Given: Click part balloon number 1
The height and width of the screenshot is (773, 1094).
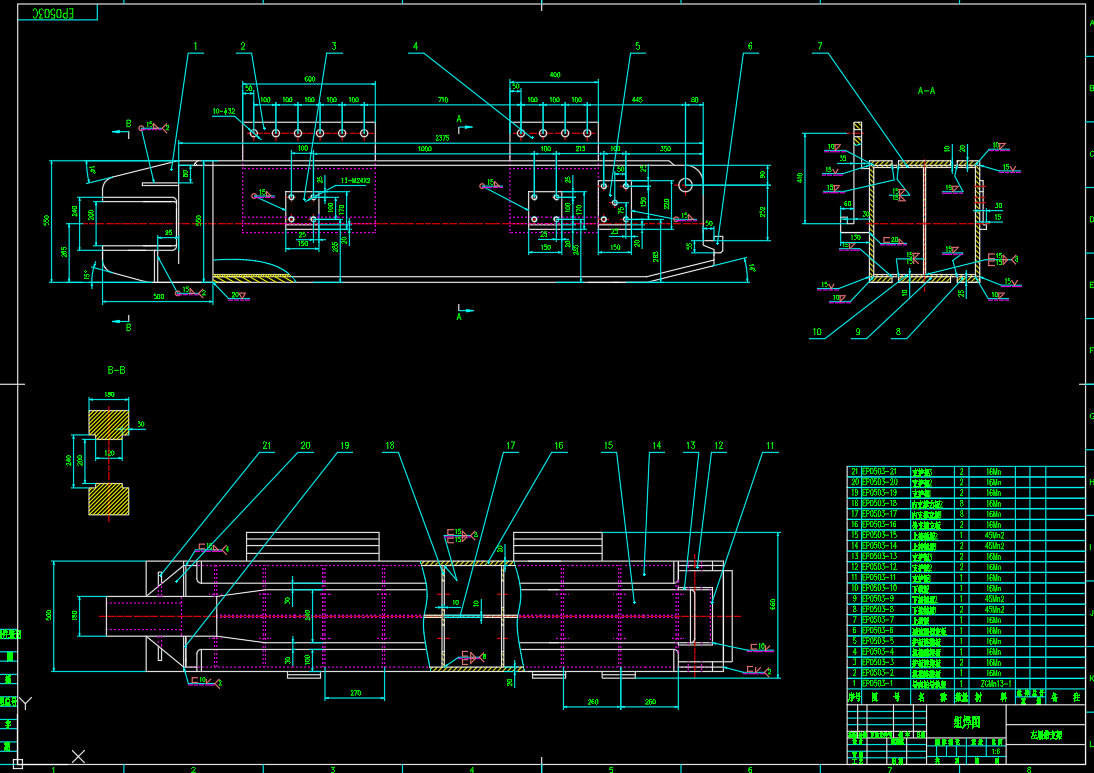Looking at the screenshot, I should (x=196, y=46).
